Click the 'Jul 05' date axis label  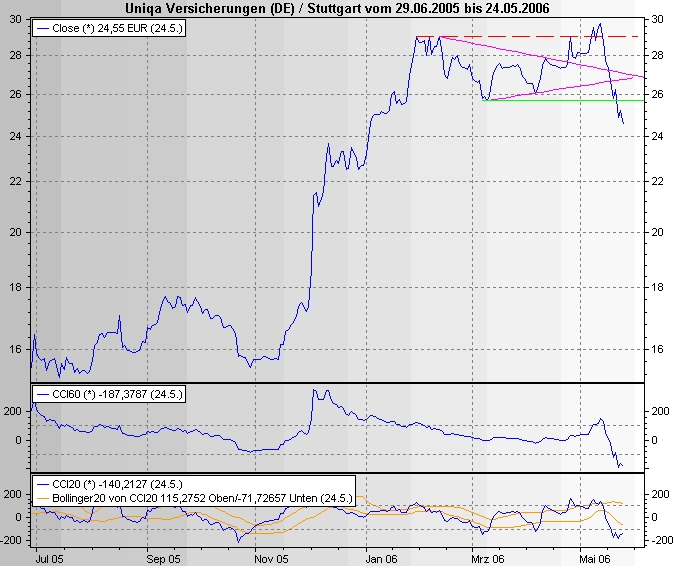click(x=49, y=559)
